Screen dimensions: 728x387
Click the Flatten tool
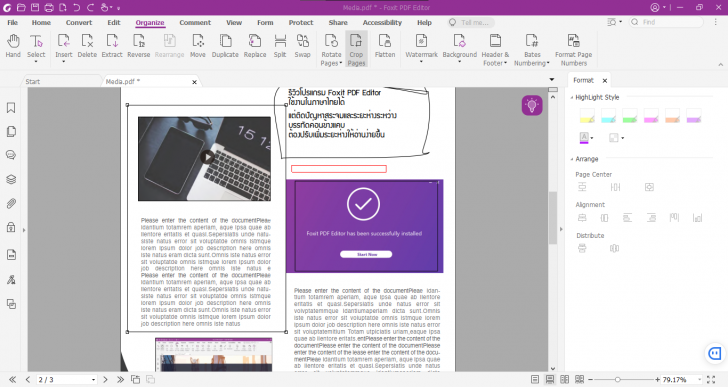click(x=385, y=46)
